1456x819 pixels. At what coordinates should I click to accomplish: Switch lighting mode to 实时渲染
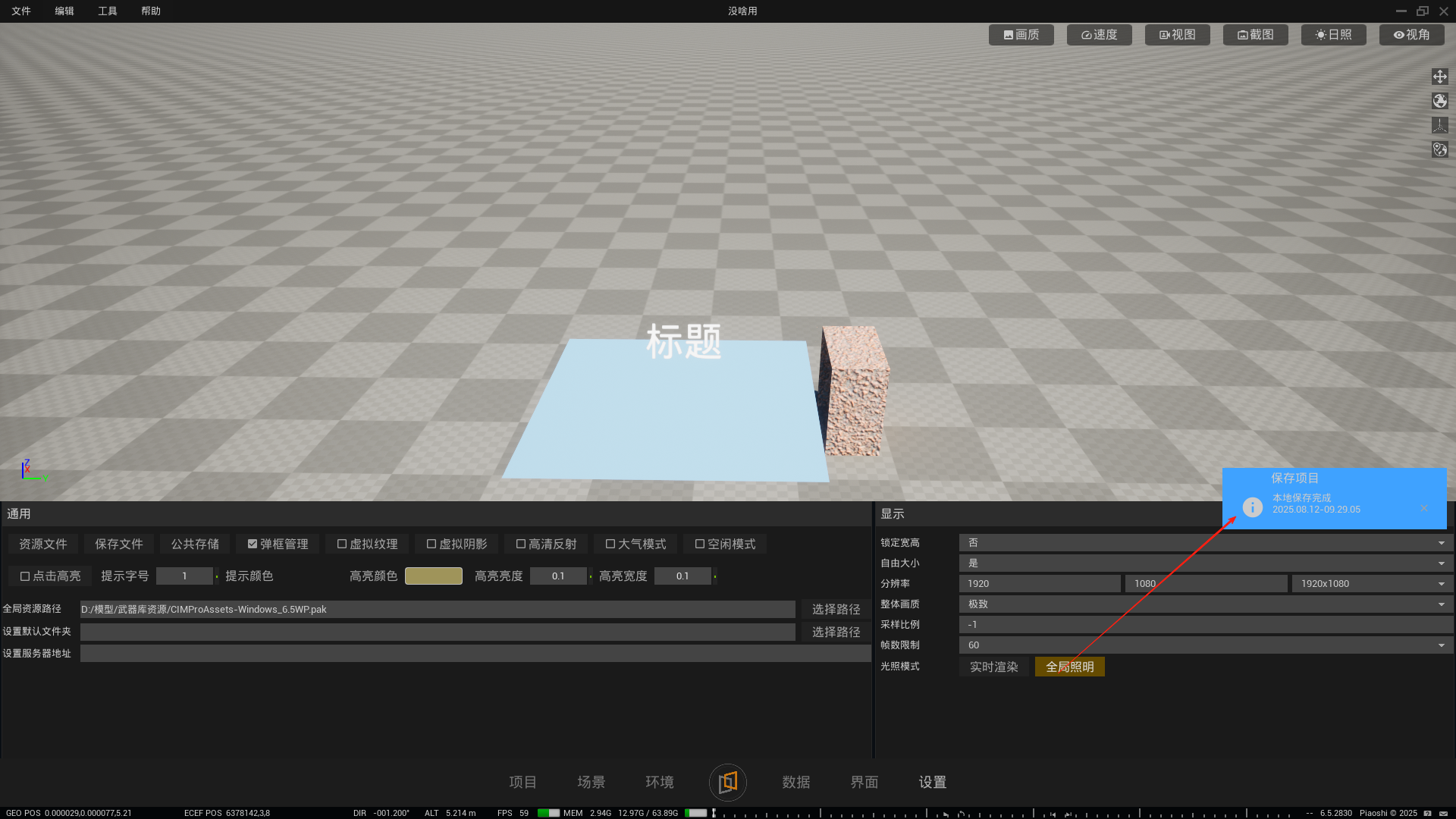click(x=993, y=667)
